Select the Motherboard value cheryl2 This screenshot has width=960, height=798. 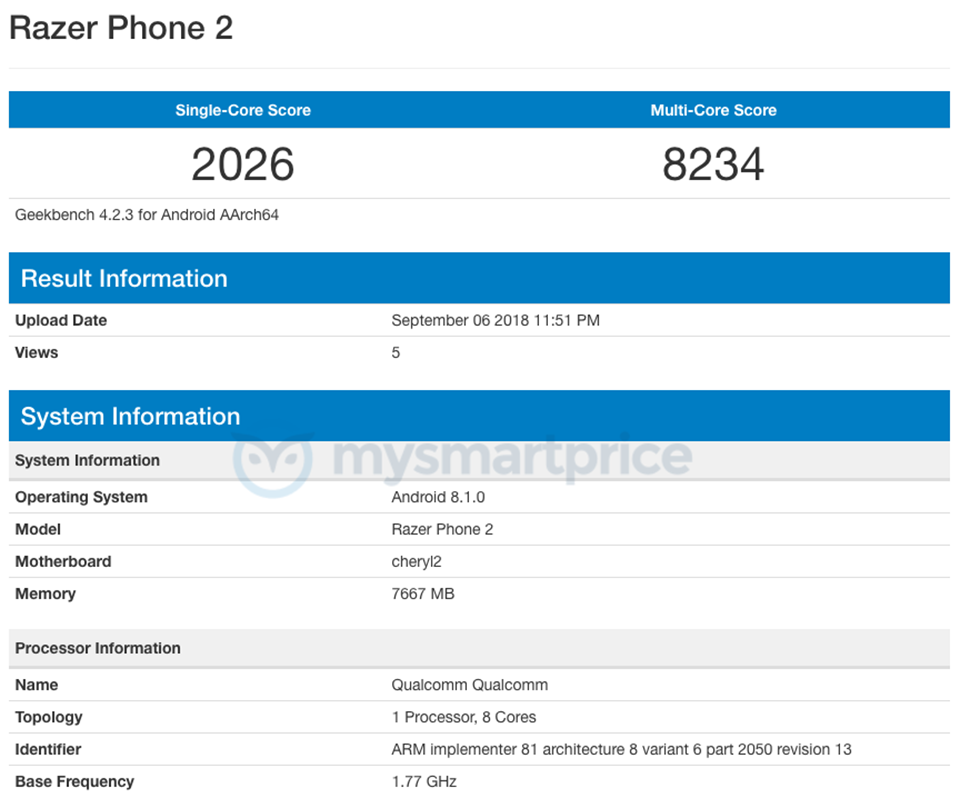[x=417, y=561]
